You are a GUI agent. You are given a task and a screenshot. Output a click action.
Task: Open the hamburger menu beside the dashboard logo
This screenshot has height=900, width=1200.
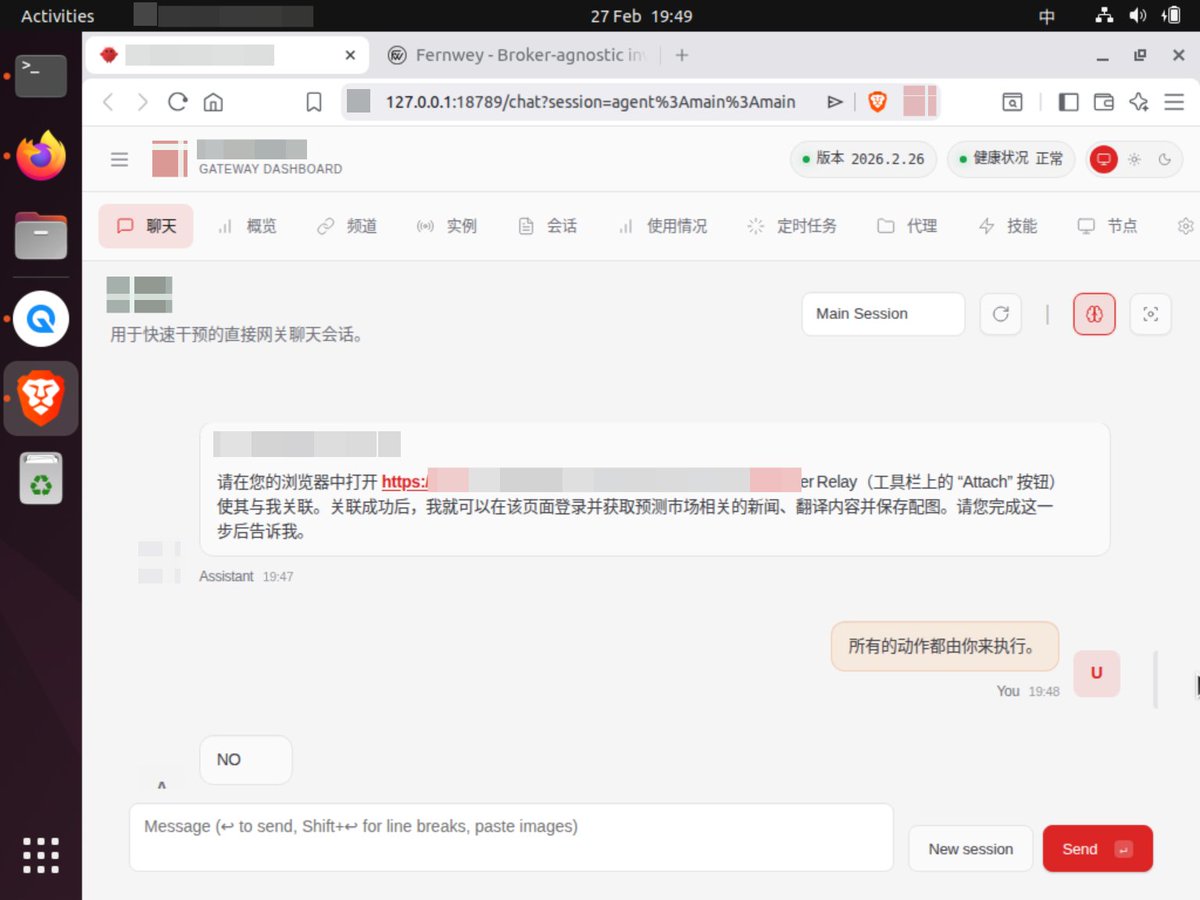(x=119, y=159)
